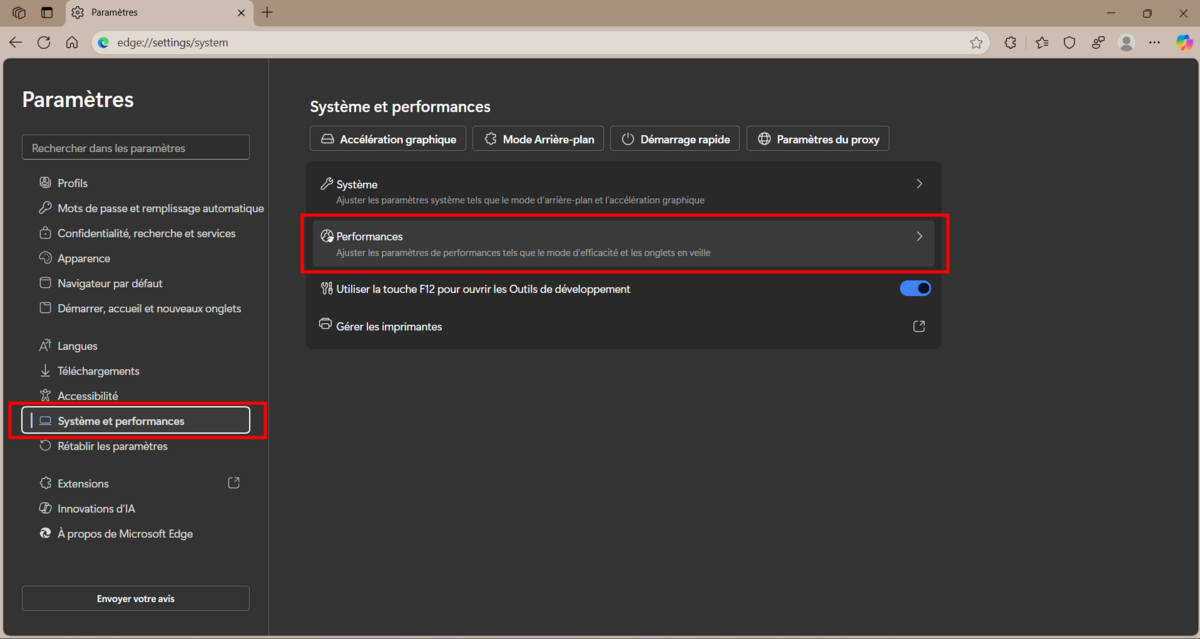Screen dimensions: 1200x639
Task: Click the Paramètres sidebar title
Action: 78,100
